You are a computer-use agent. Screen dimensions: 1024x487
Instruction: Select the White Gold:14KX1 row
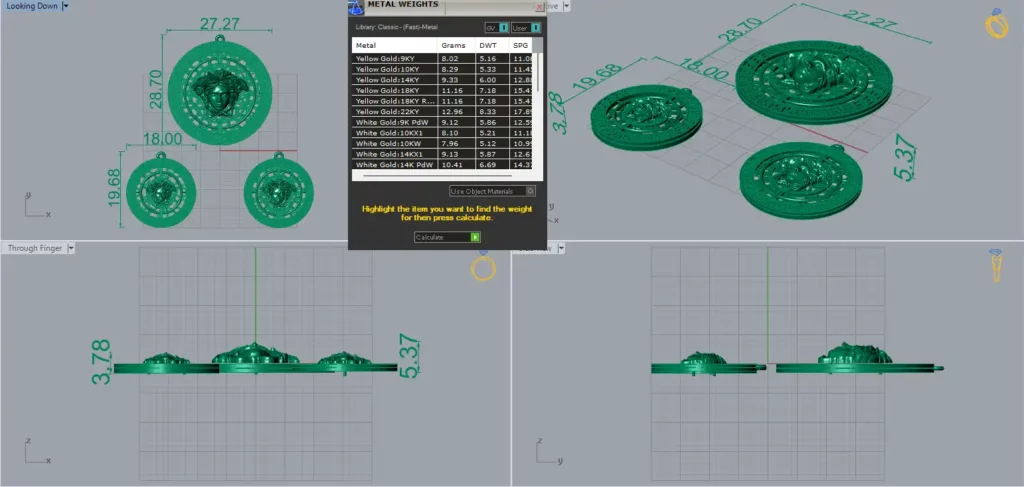tap(442, 155)
